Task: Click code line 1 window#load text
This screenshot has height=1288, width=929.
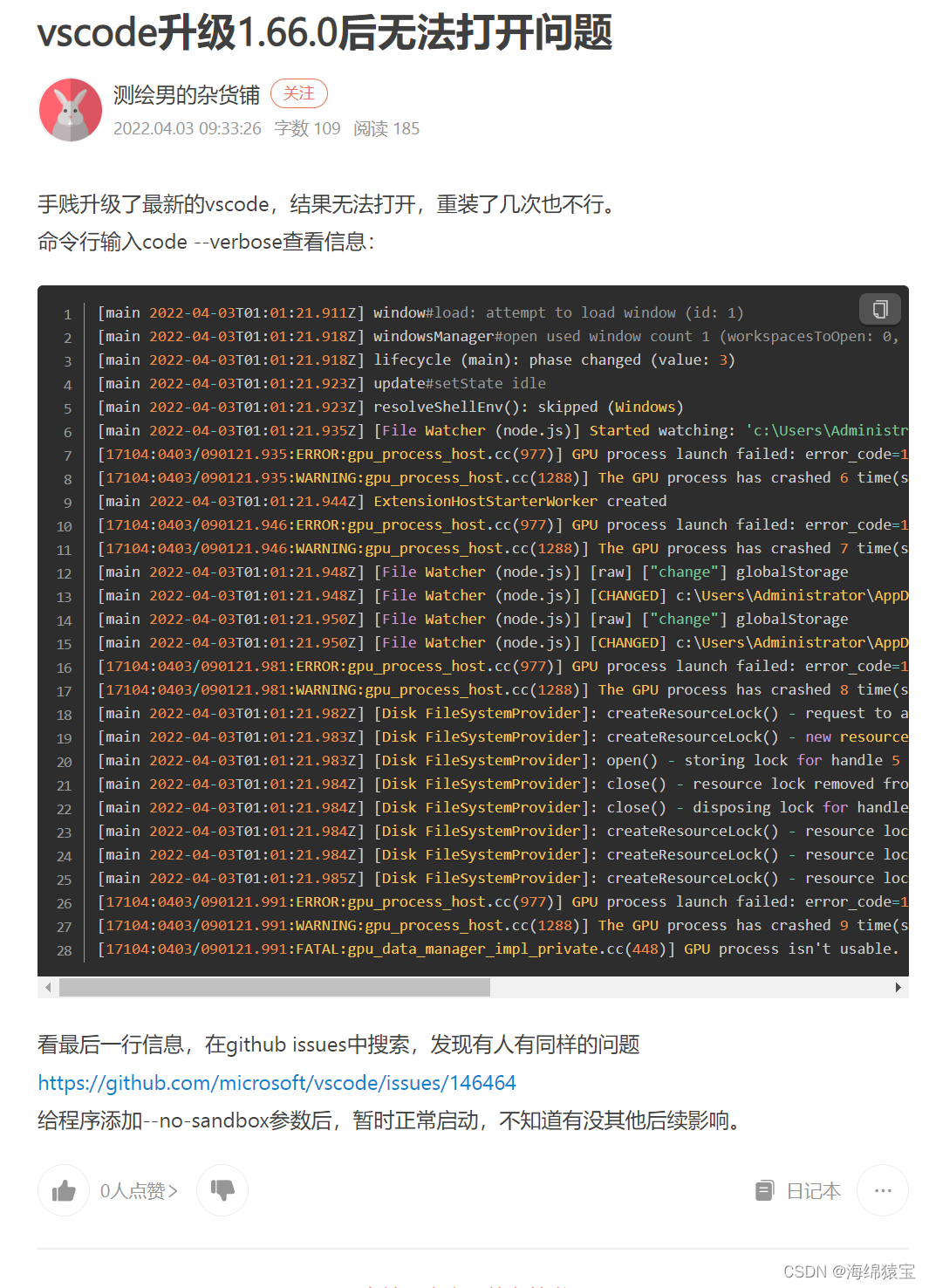Action: pyautogui.click(x=420, y=312)
